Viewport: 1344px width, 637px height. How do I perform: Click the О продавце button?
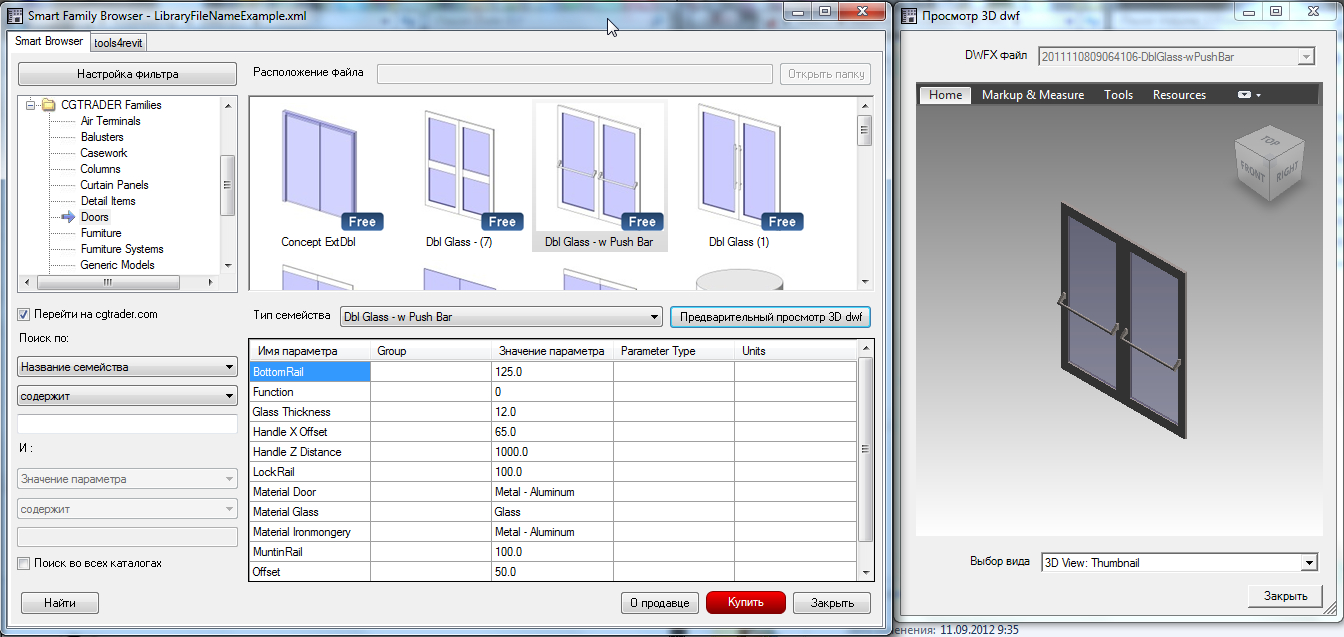pyautogui.click(x=659, y=603)
